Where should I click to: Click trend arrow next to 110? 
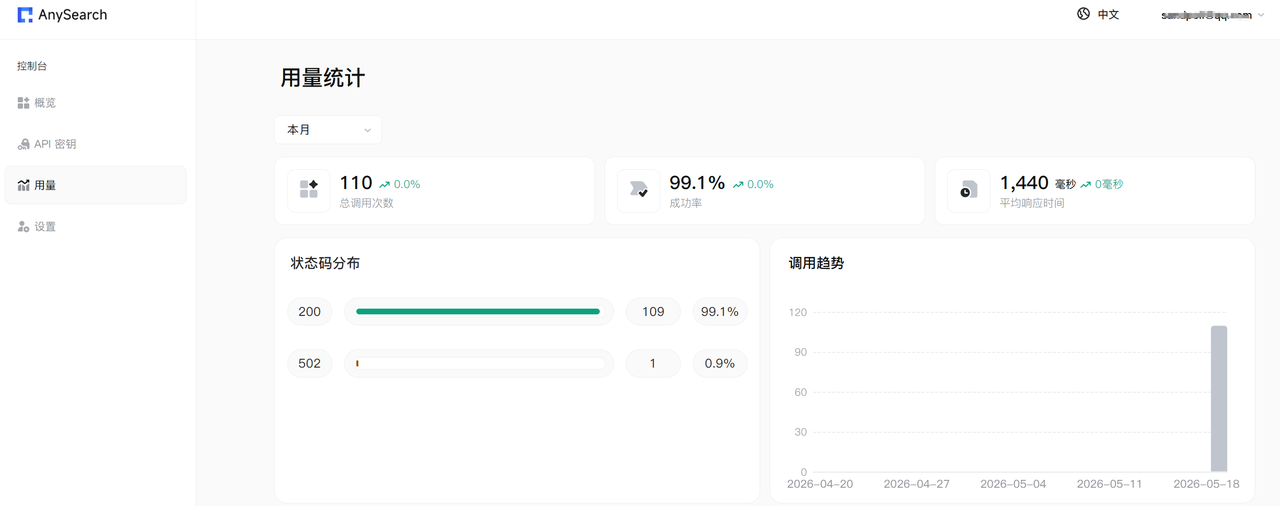point(384,185)
